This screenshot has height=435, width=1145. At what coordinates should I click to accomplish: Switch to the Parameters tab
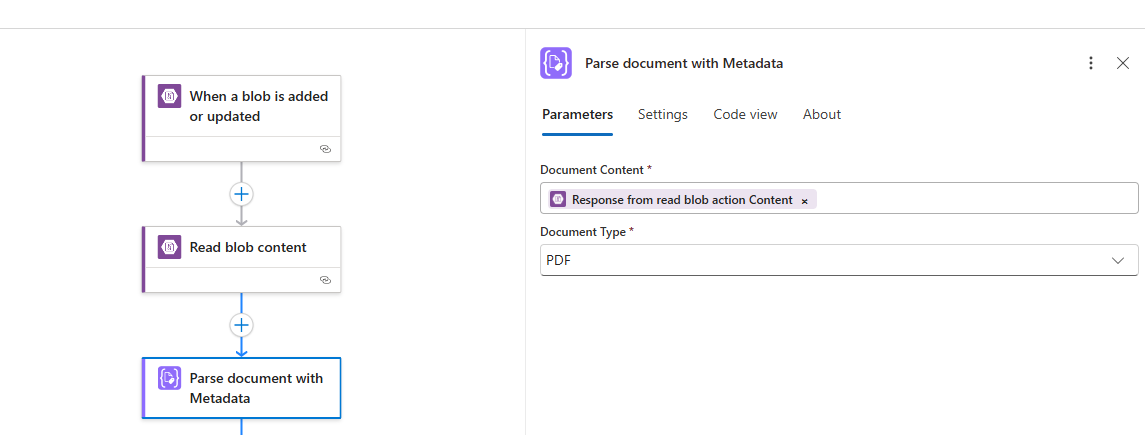tap(577, 115)
